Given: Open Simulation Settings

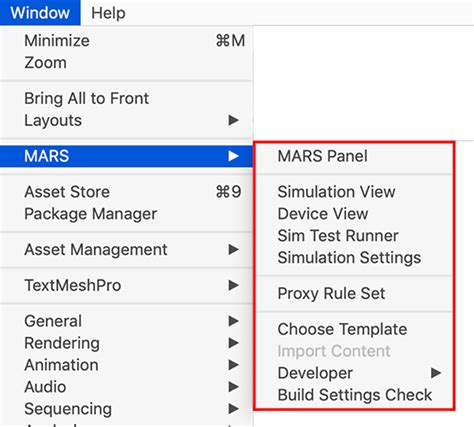Looking at the screenshot, I should [x=354, y=258].
